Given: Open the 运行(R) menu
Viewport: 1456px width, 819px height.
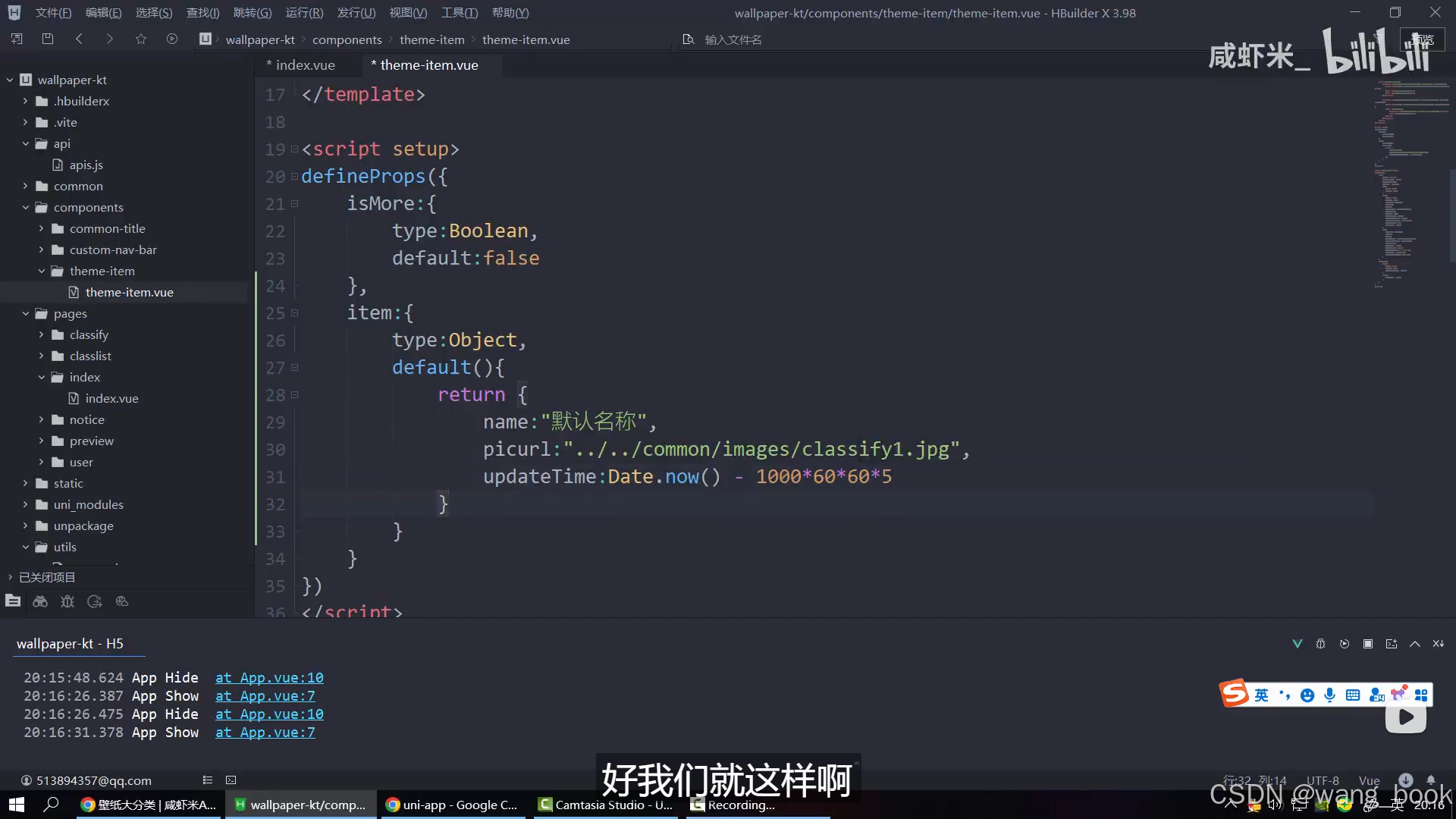Looking at the screenshot, I should pyautogui.click(x=304, y=13).
